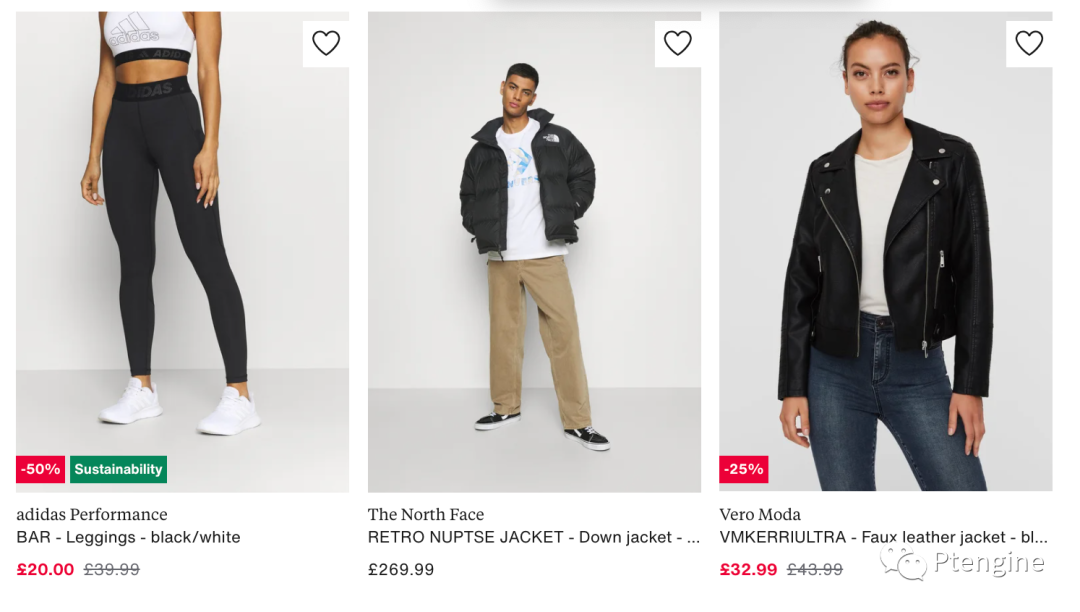Click the -50% discount badge
Viewport: 1080px width, 612px height.
coord(41,469)
